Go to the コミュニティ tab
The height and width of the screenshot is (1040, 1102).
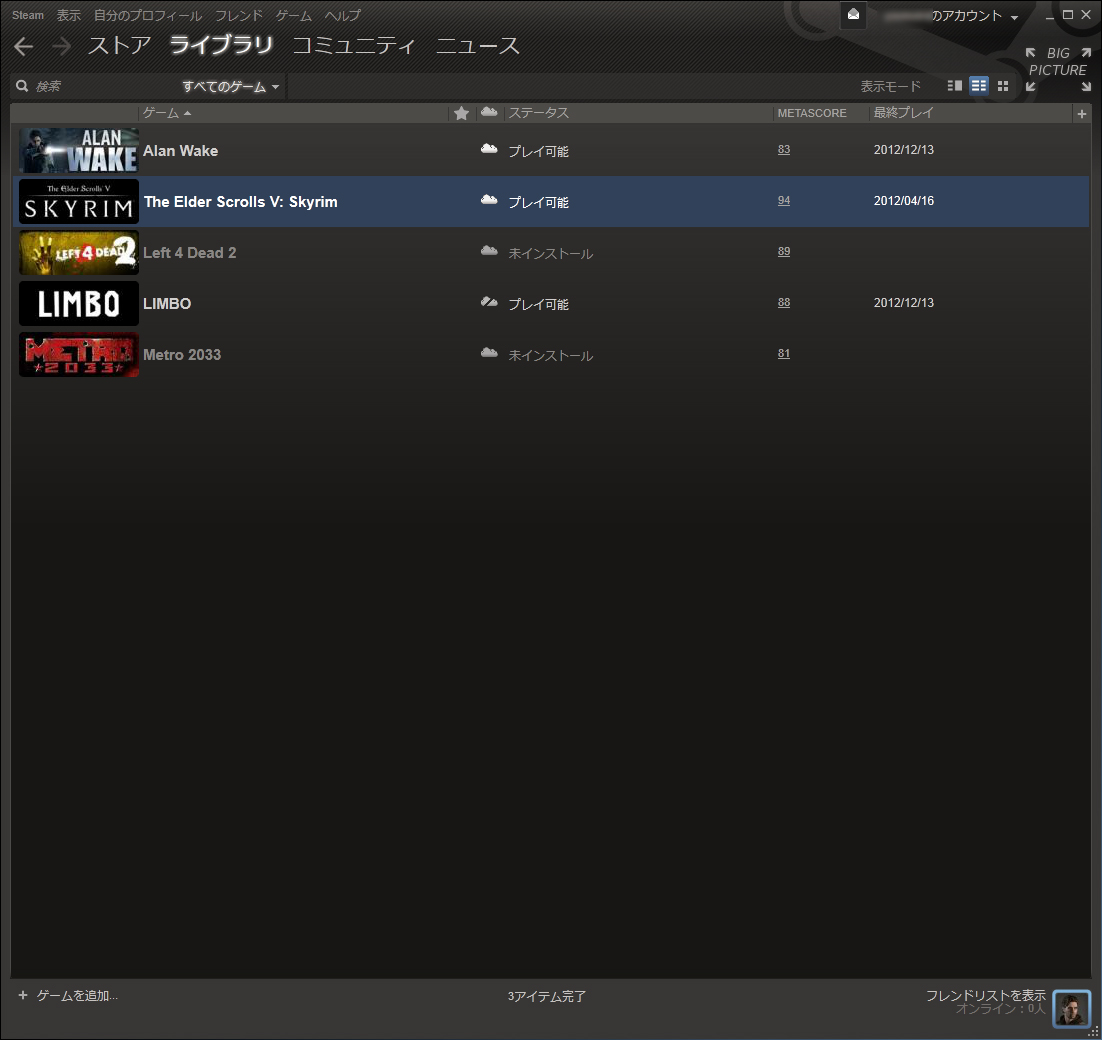coord(354,46)
